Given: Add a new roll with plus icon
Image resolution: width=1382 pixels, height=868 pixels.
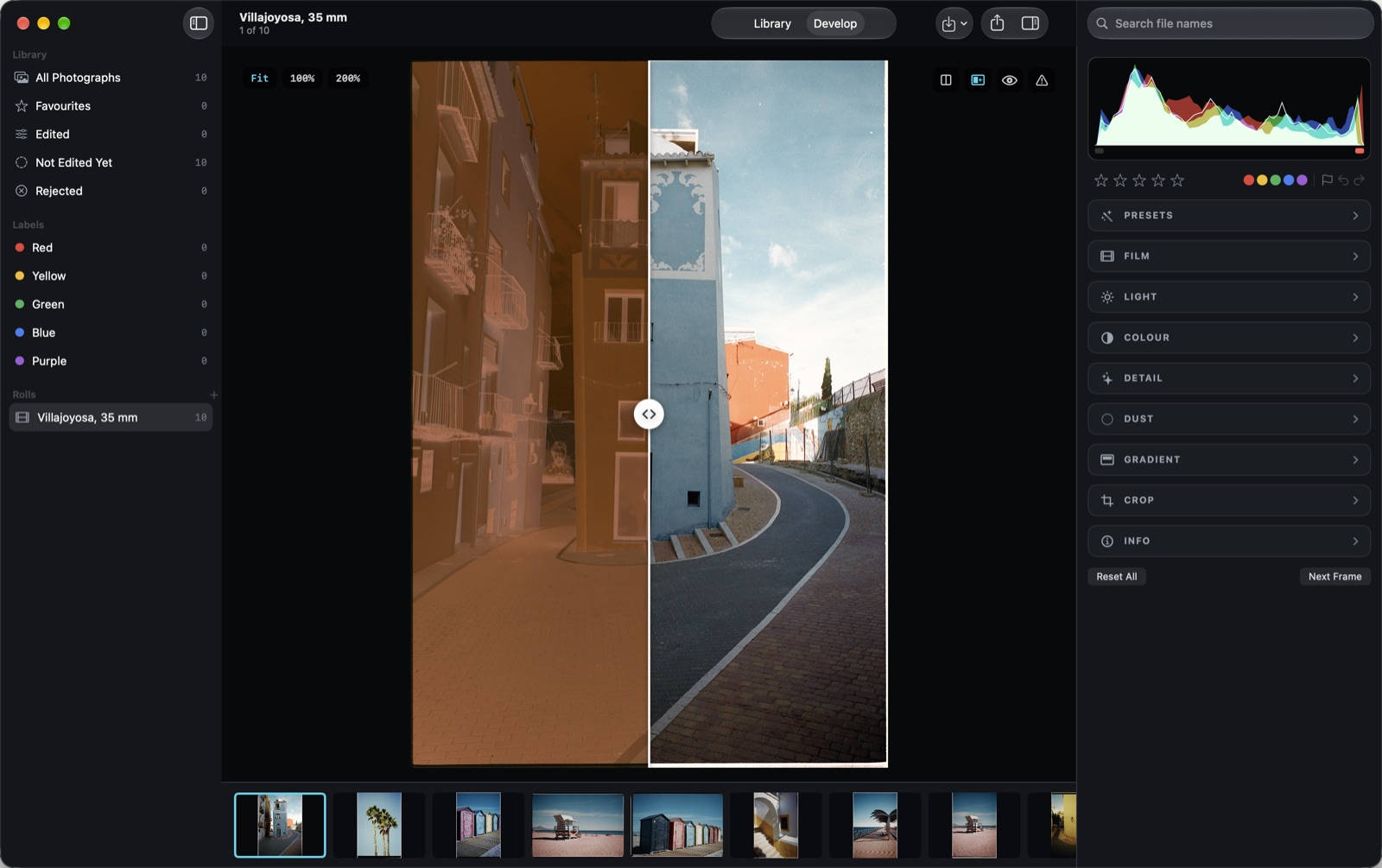Looking at the screenshot, I should [214, 395].
